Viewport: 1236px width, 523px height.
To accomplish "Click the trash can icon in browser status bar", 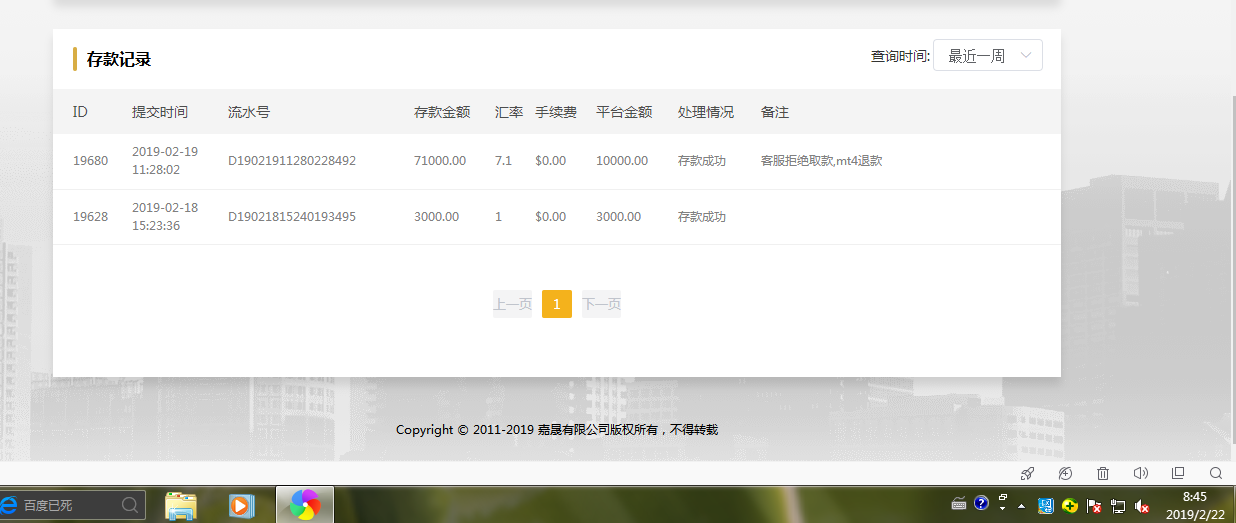I will point(1103,473).
